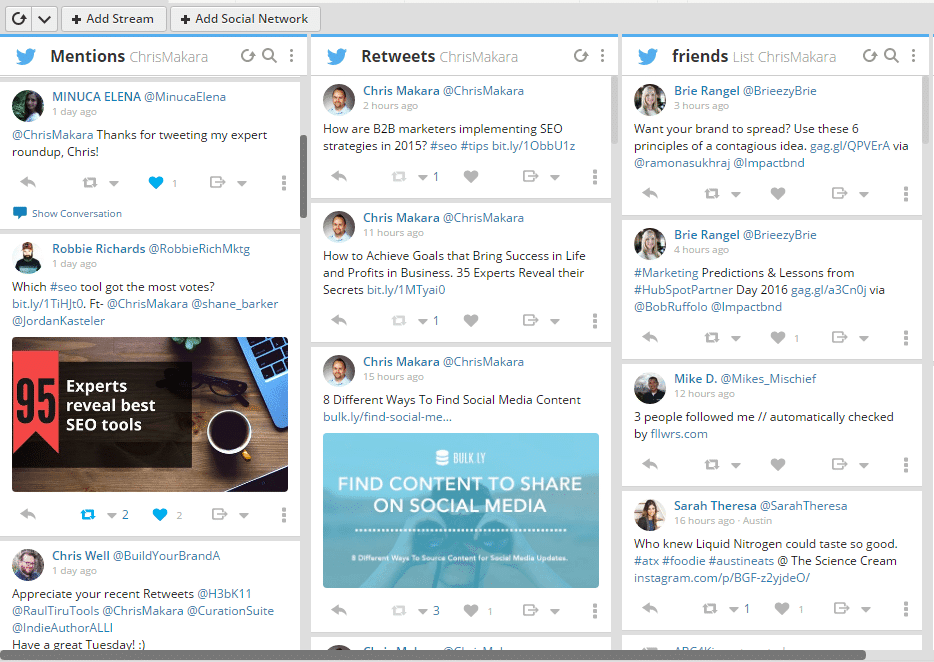Refresh the Mentions stream
This screenshot has width=934, height=662.
(x=247, y=55)
